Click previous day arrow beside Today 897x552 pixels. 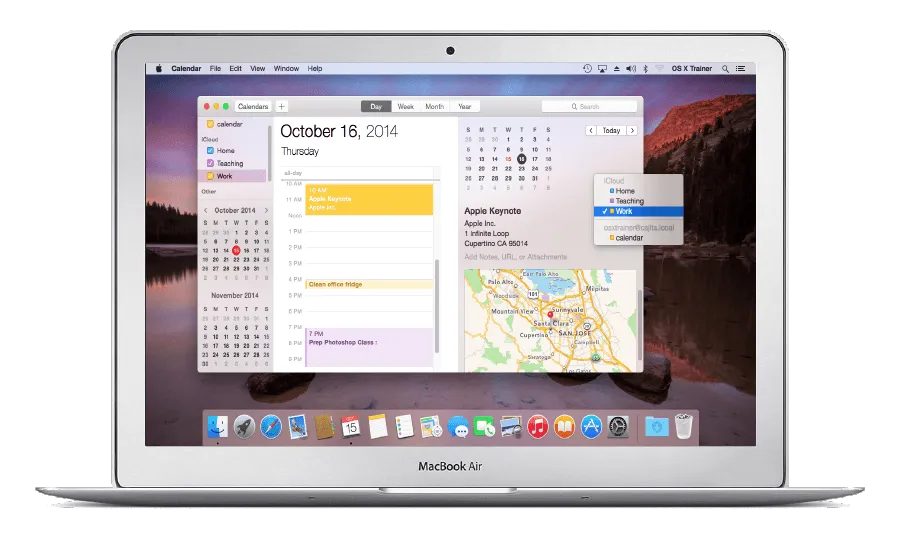[591, 130]
